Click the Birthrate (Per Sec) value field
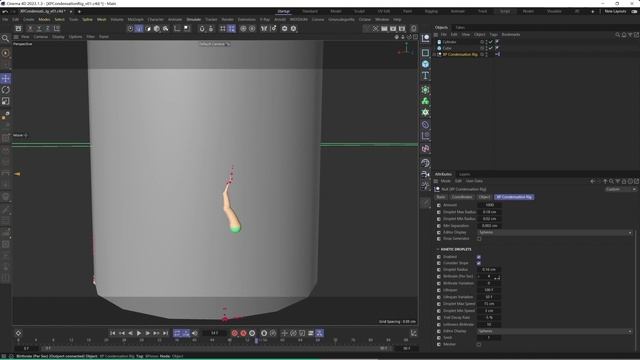 tap(489, 276)
